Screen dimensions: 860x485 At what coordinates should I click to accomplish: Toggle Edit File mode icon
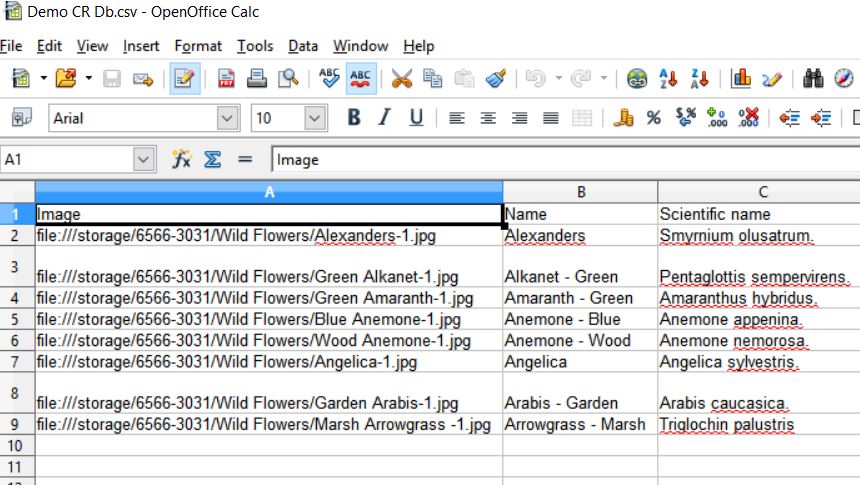pos(184,78)
